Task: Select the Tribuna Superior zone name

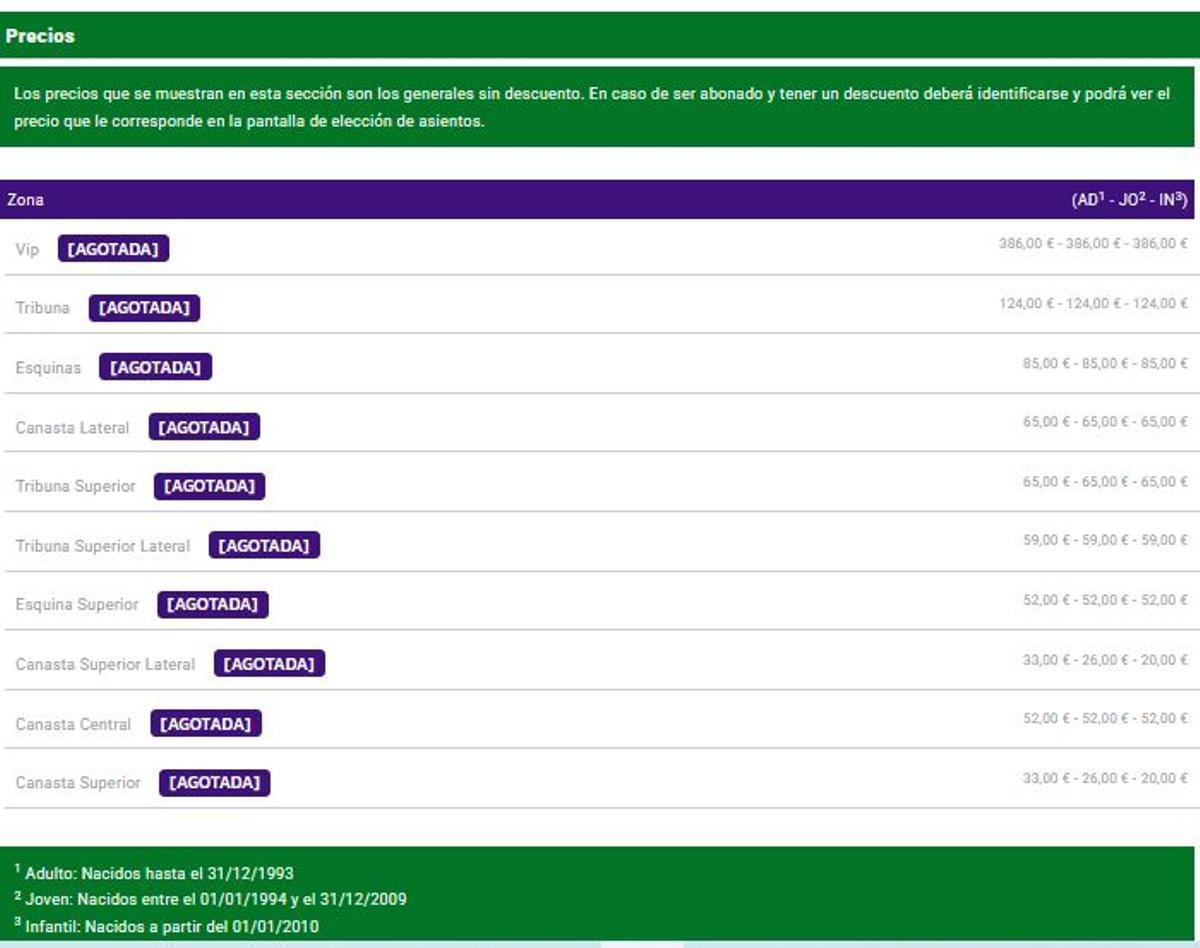Action: (x=75, y=486)
